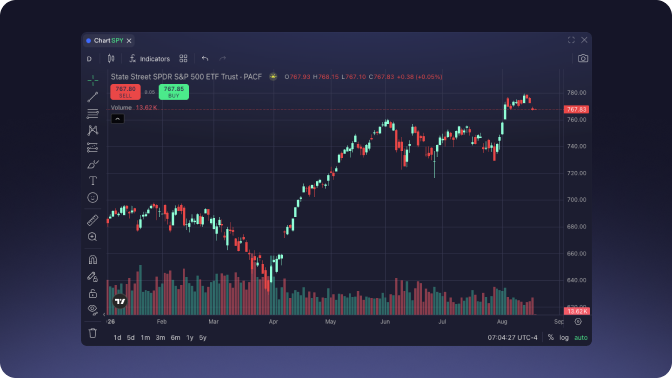Select the ruler measure tool
Image resolution: width=672 pixels, height=378 pixels.
pyautogui.click(x=93, y=220)
